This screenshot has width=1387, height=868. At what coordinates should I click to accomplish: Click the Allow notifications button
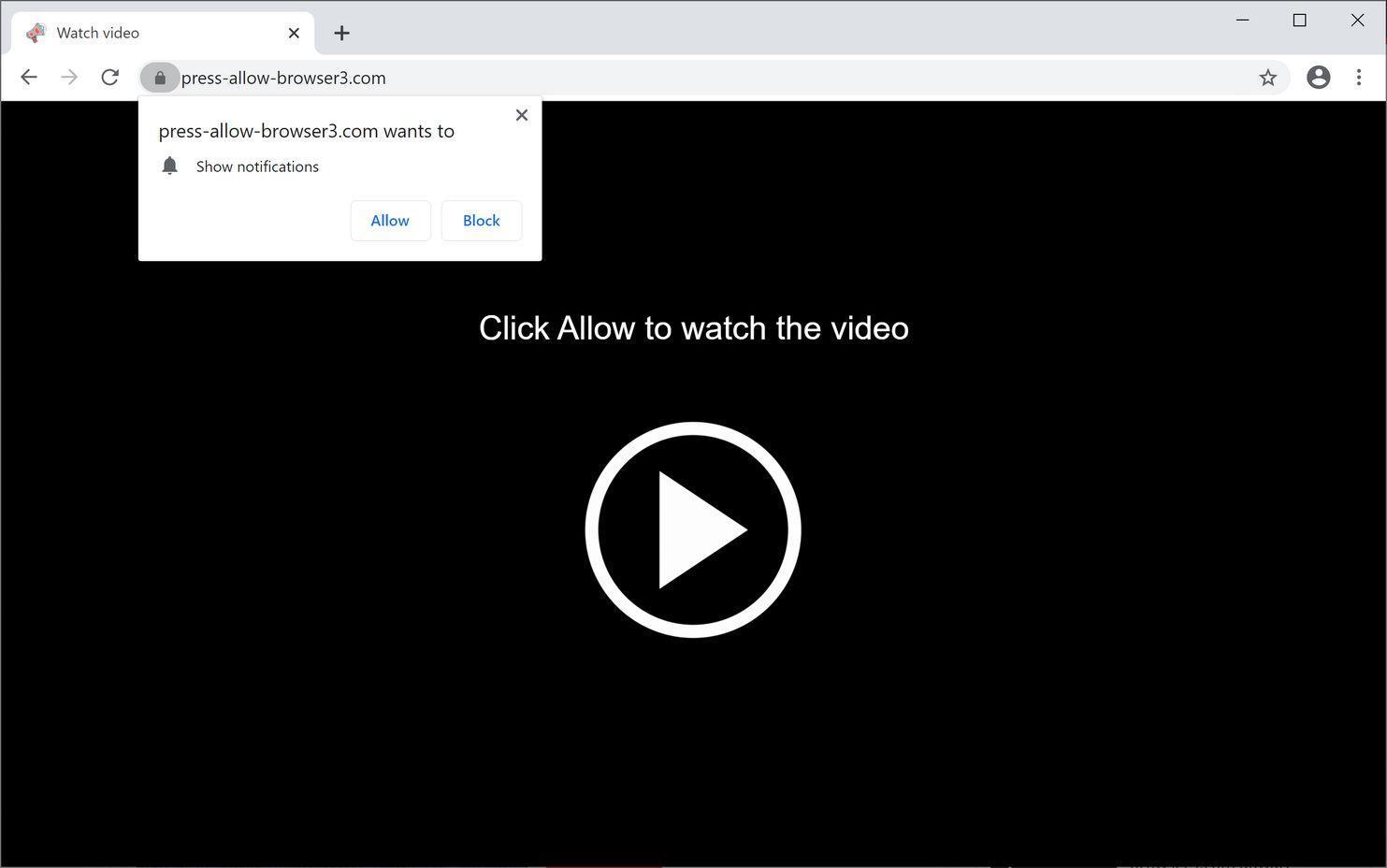click(x=390, y=220)
